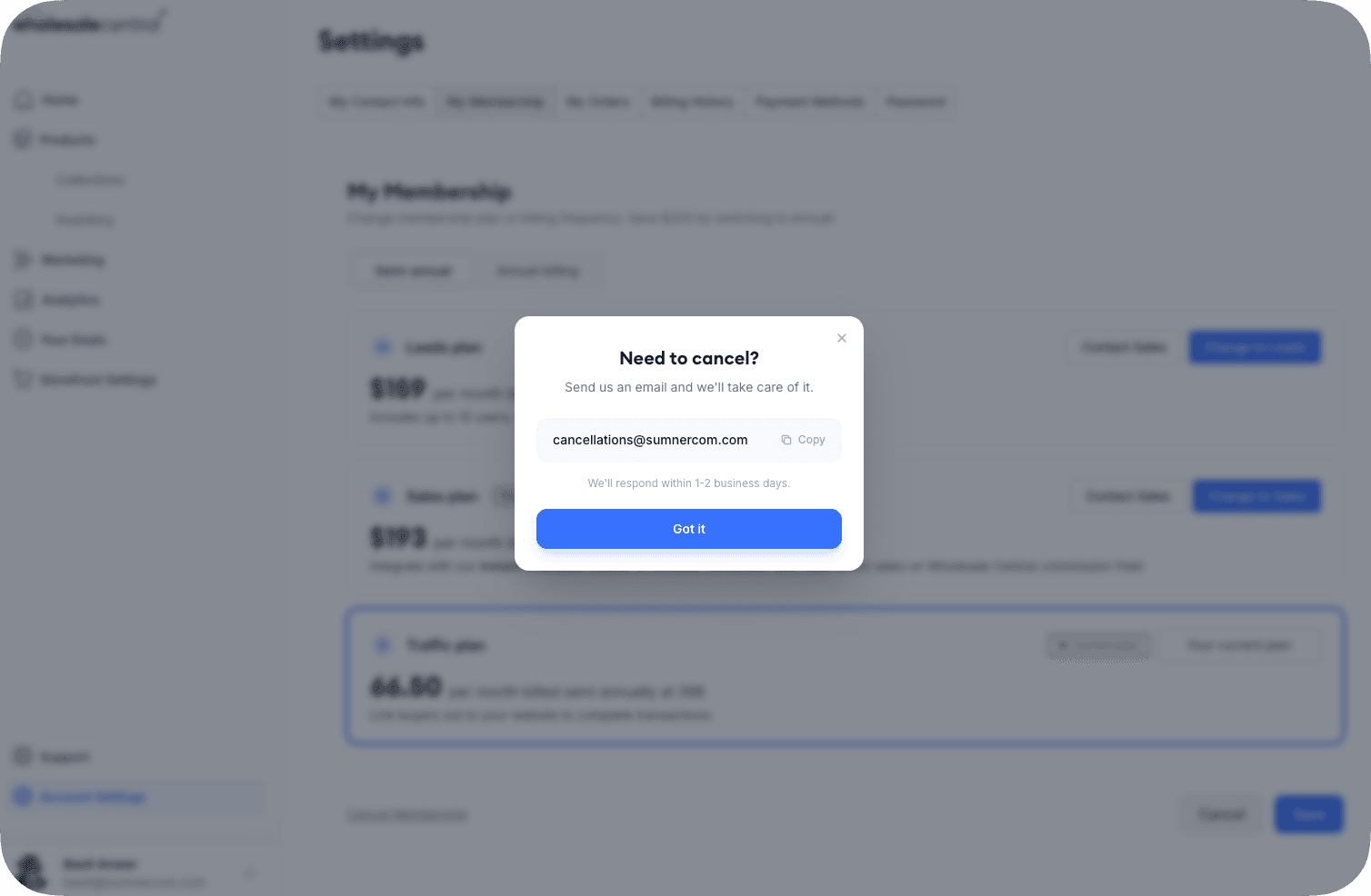
Task: Click the Cancel Membership link
Action: click(407, 816)
